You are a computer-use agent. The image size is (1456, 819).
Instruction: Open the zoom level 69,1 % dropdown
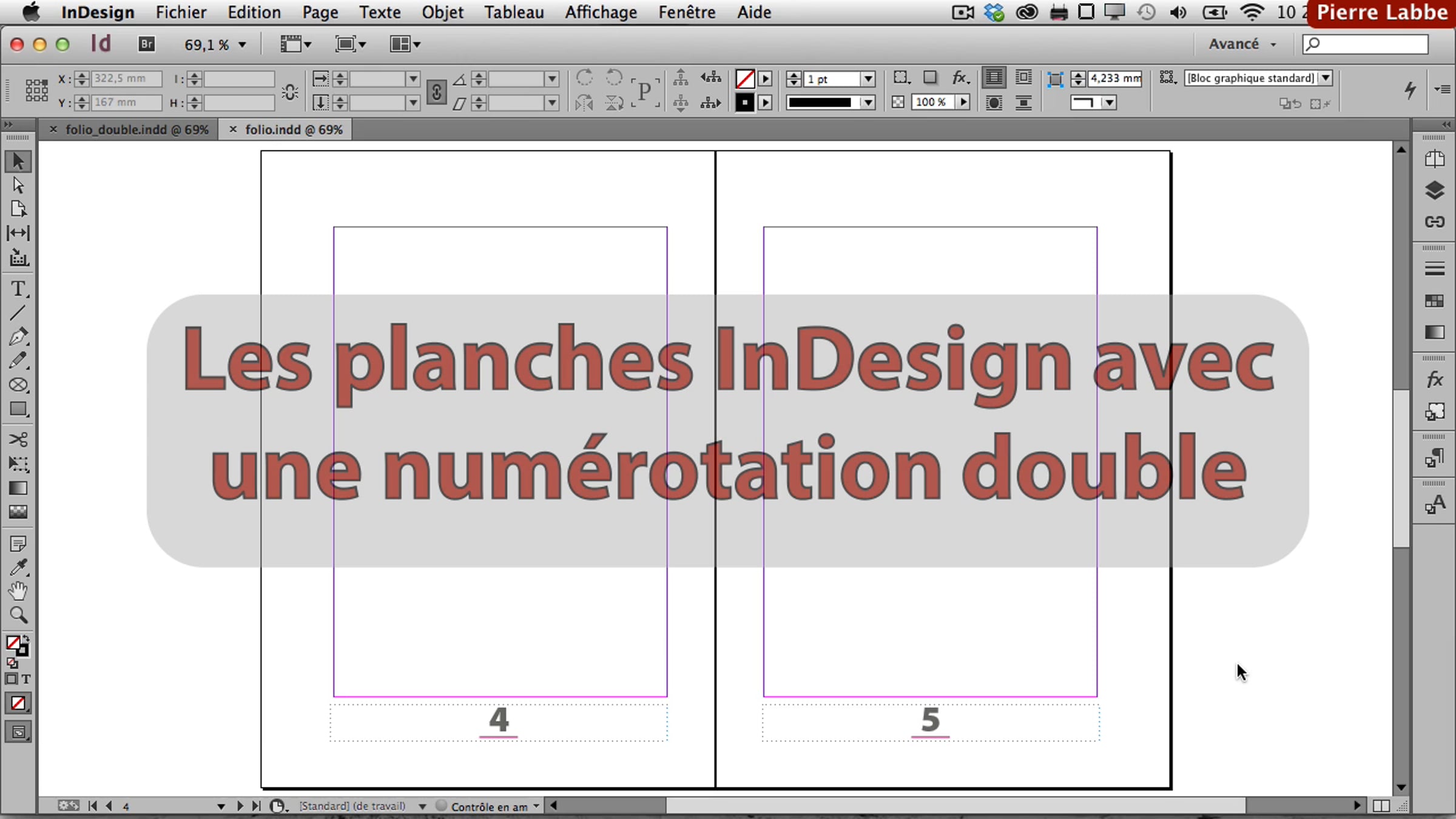[x=215, y=44]
